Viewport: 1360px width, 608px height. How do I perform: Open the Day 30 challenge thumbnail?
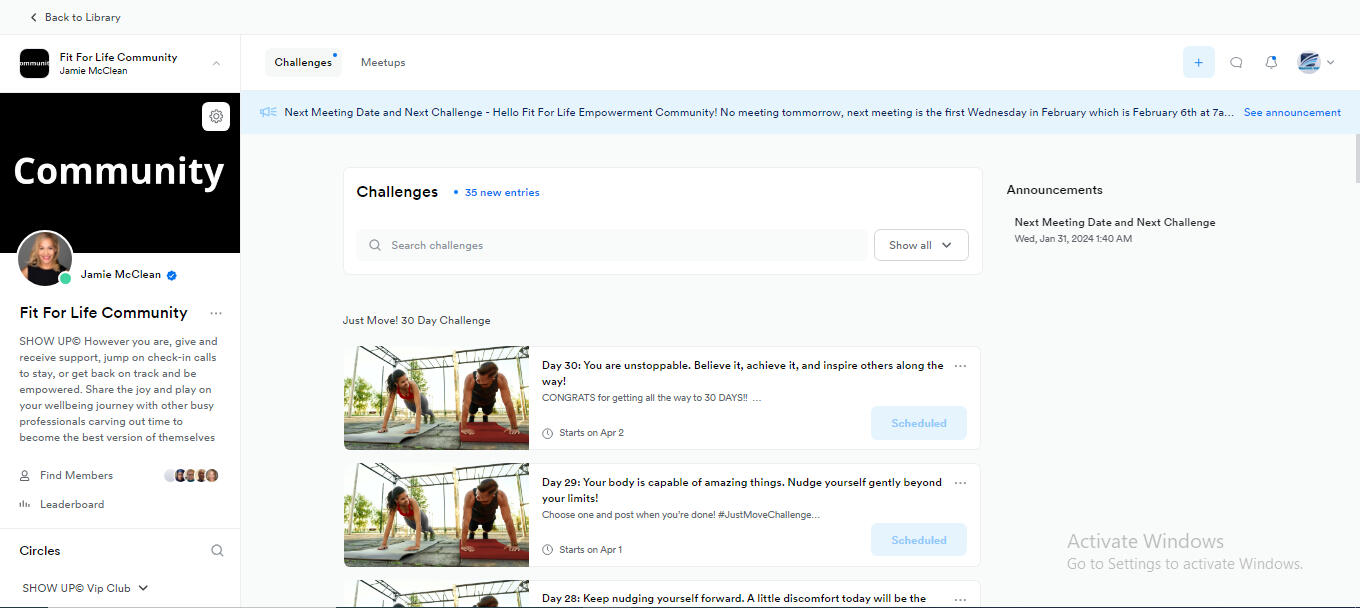[436, 398]
